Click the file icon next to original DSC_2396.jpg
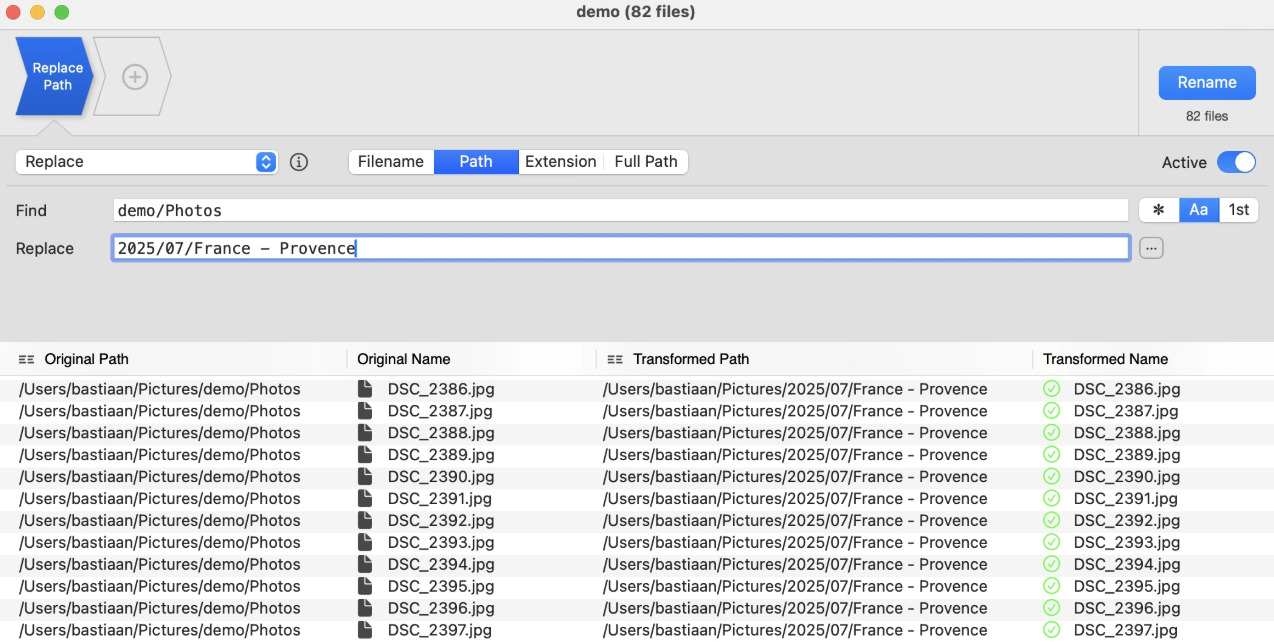This screenshot has height=642, width=1274. tap(365, 608)
